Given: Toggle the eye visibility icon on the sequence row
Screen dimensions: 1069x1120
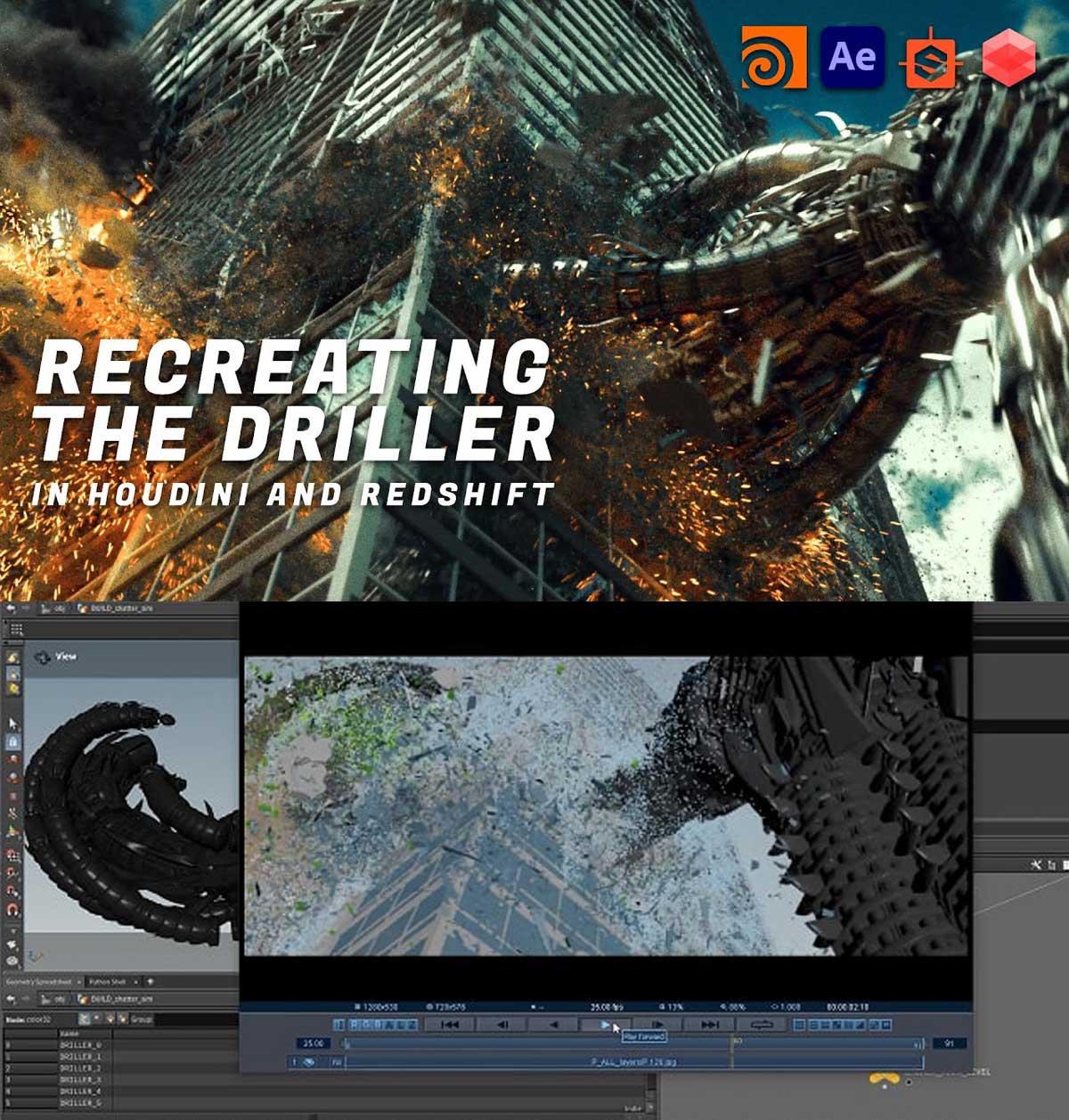Looking at the screenshot, I should tap(309, 1062).
